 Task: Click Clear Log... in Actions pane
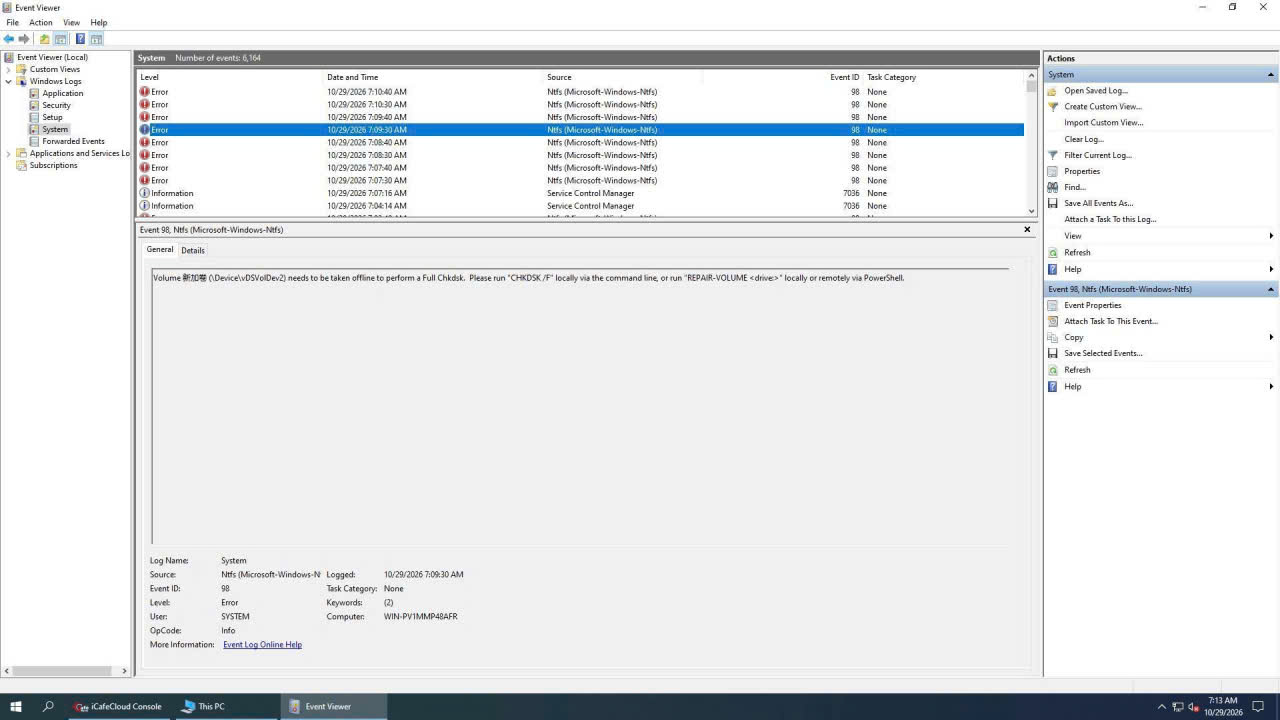click(x=1084, y=139)
